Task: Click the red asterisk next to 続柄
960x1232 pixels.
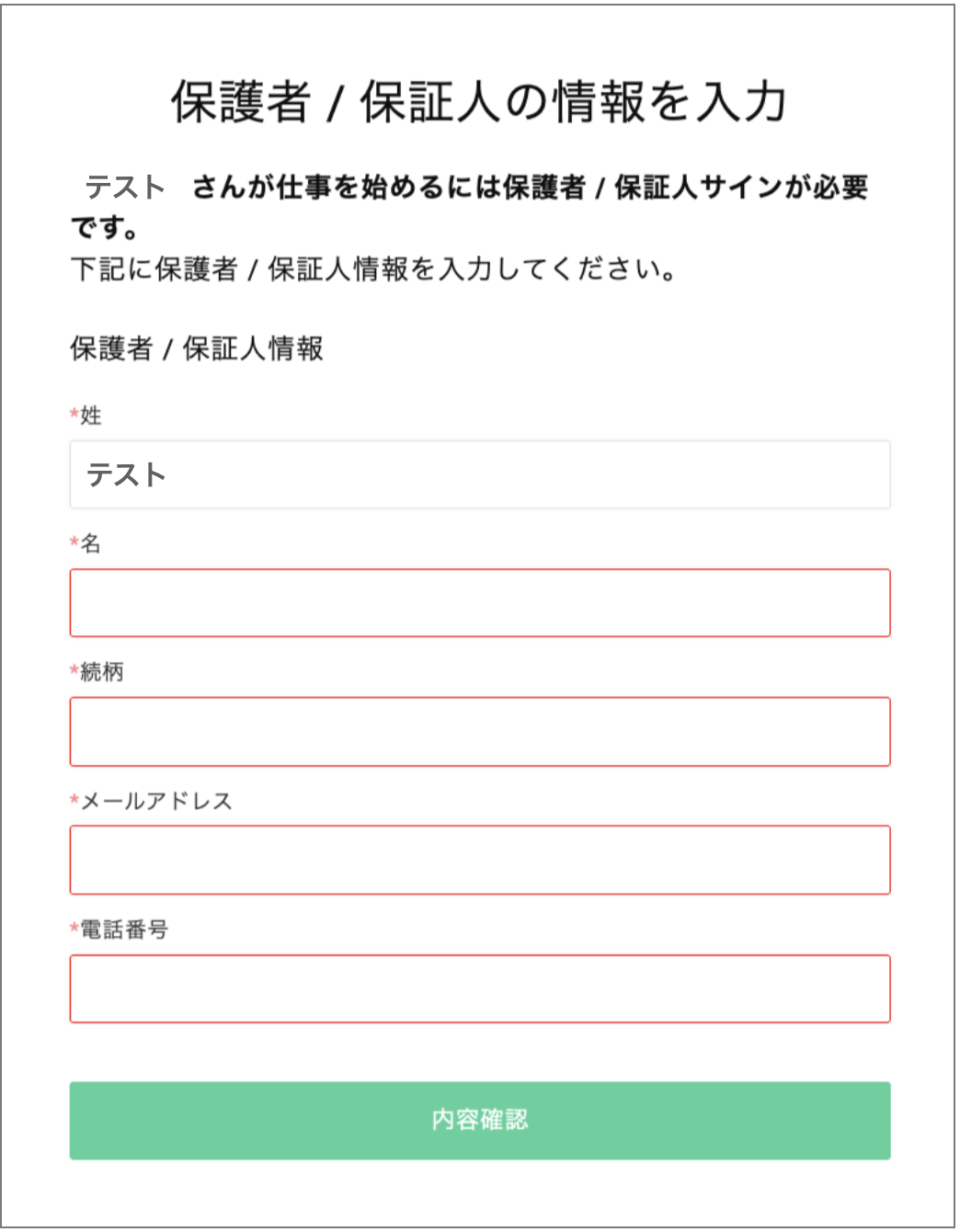Action: click(74, 670)
